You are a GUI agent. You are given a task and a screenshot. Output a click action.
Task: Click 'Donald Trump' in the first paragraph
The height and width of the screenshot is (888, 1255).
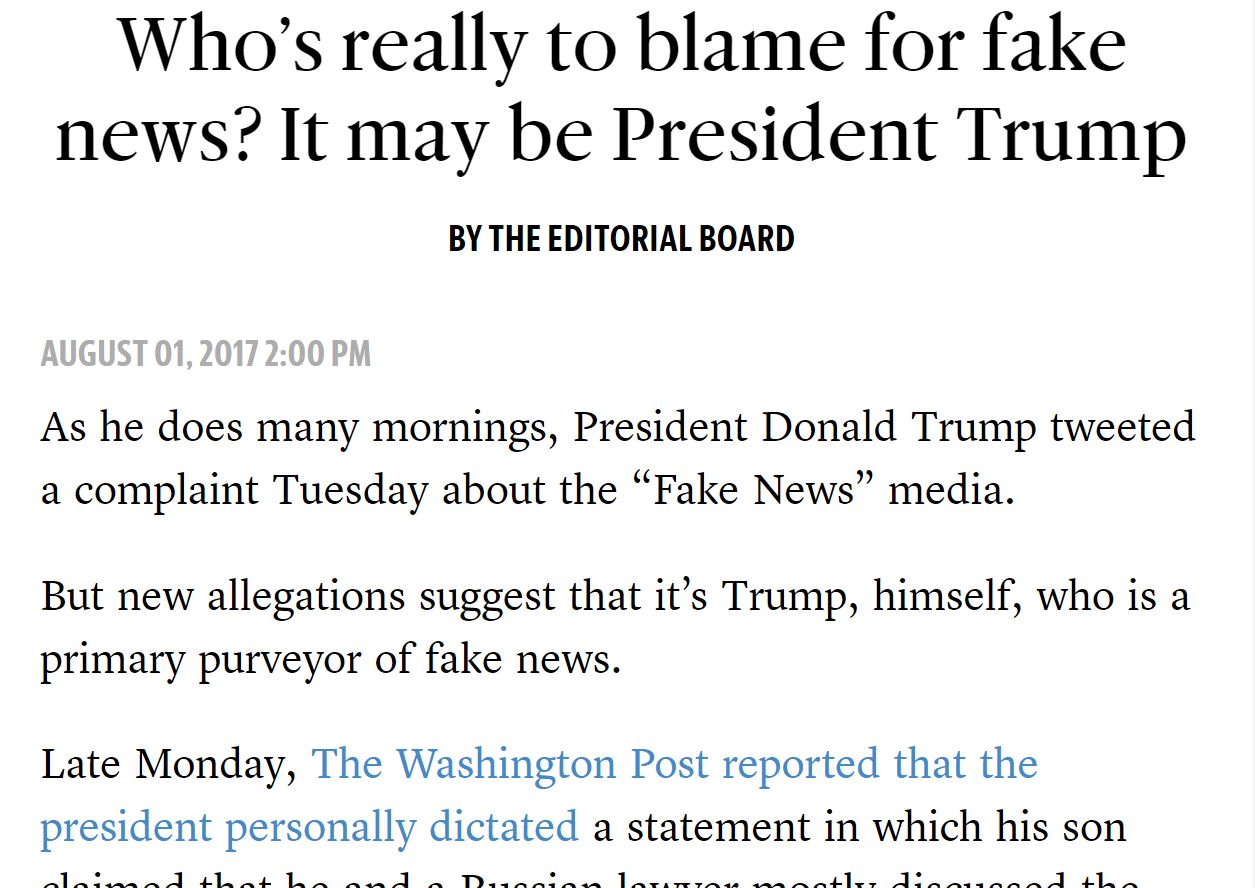(899, 428)
